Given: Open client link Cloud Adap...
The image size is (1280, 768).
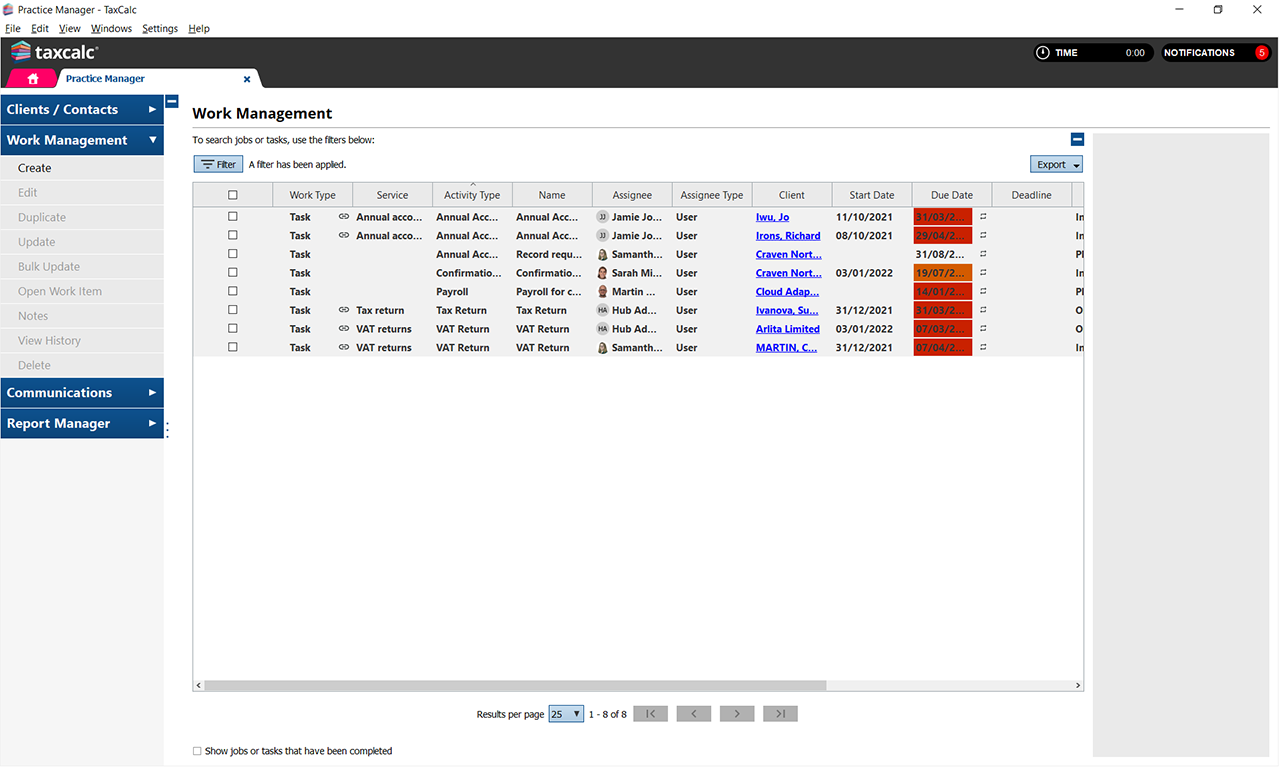Looking at the screenshot, I should click(x=788, y=292).
